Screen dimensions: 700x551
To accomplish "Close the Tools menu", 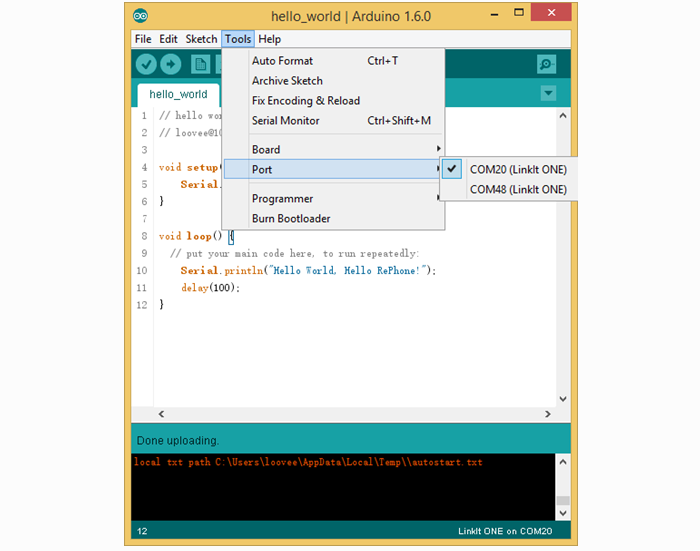I will coord(238,39).
